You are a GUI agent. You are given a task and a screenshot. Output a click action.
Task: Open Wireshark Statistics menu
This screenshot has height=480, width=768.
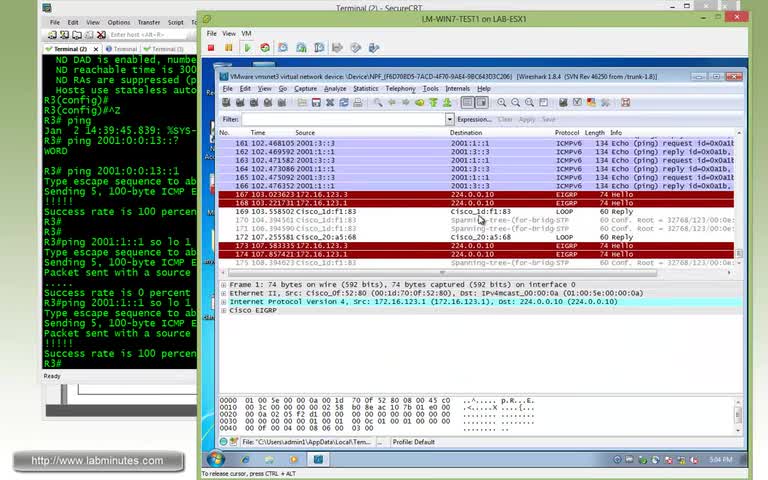tap(366, 89)
